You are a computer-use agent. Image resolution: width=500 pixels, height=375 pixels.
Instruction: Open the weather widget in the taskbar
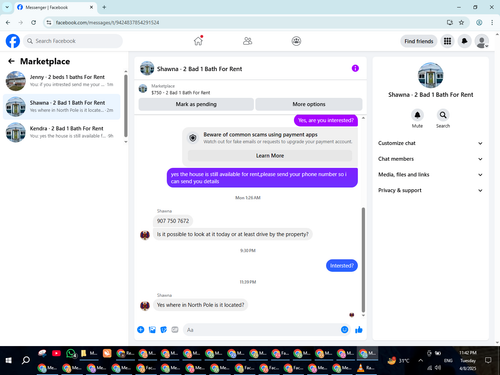click(x=398, y=360)
